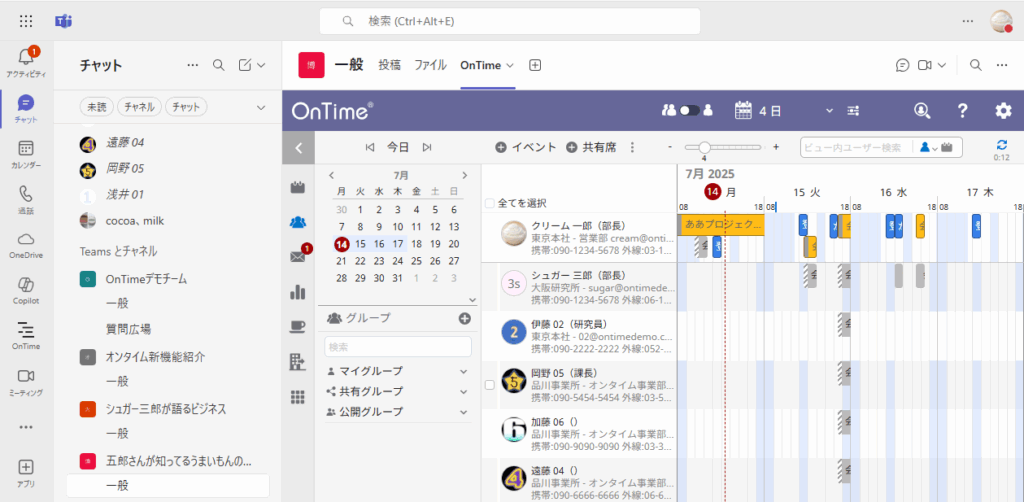
Task: Decrease zoom with the minus button
Action: (x=670, y=148)
